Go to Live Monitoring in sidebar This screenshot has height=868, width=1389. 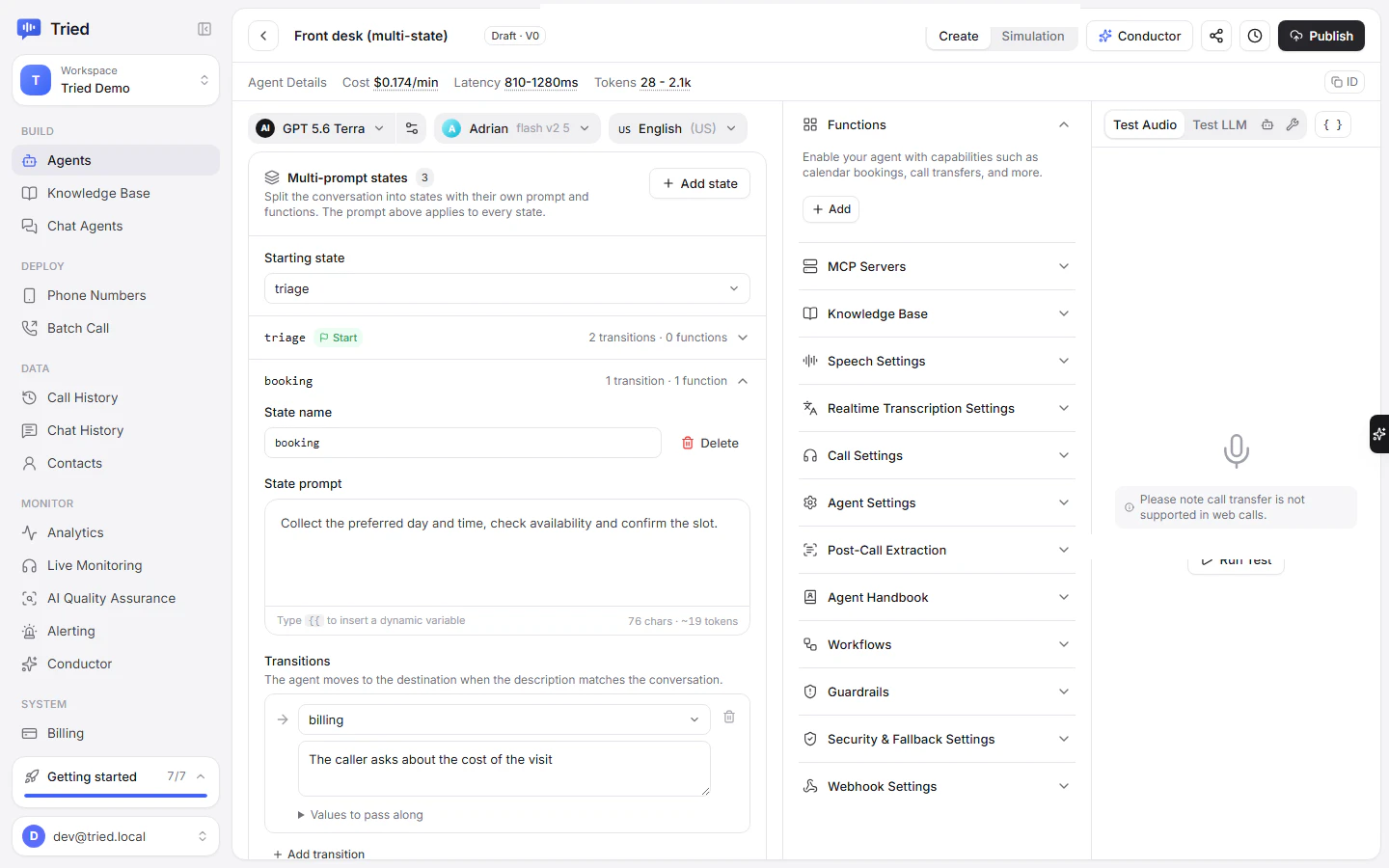pyautogui.click(x=116, y=565)
